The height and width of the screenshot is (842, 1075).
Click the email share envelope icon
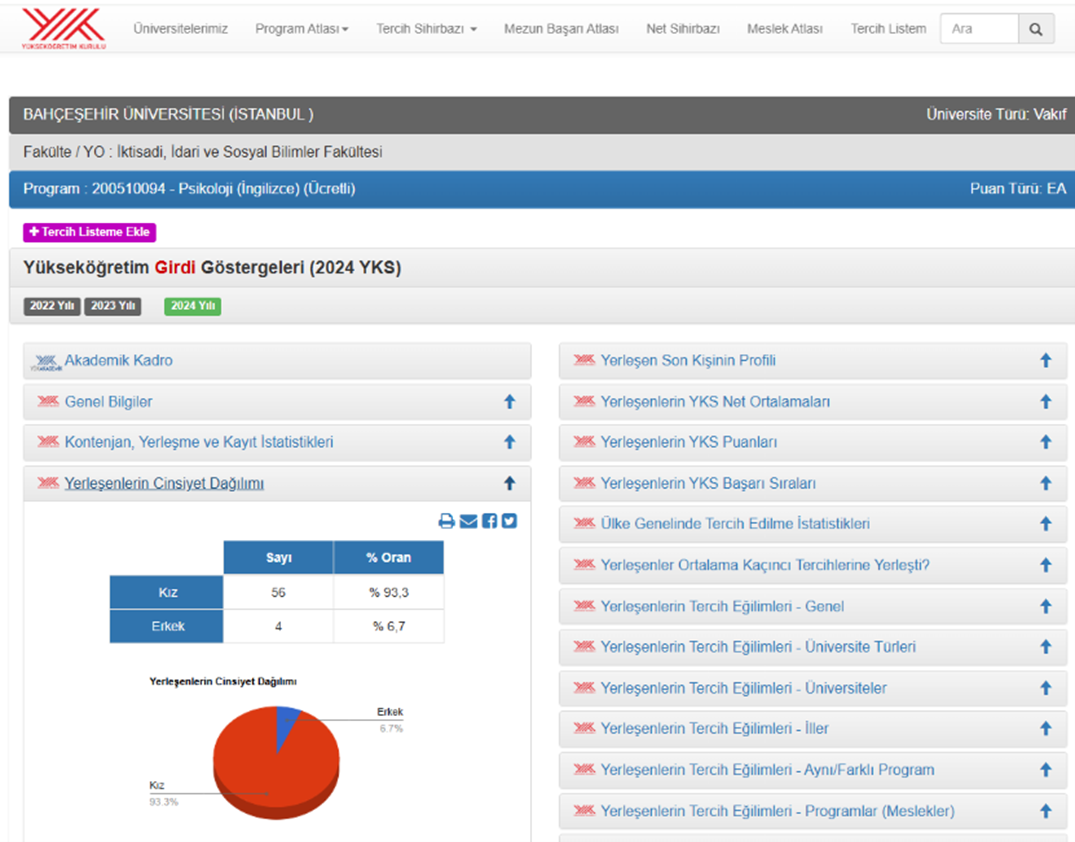(468, 521)
